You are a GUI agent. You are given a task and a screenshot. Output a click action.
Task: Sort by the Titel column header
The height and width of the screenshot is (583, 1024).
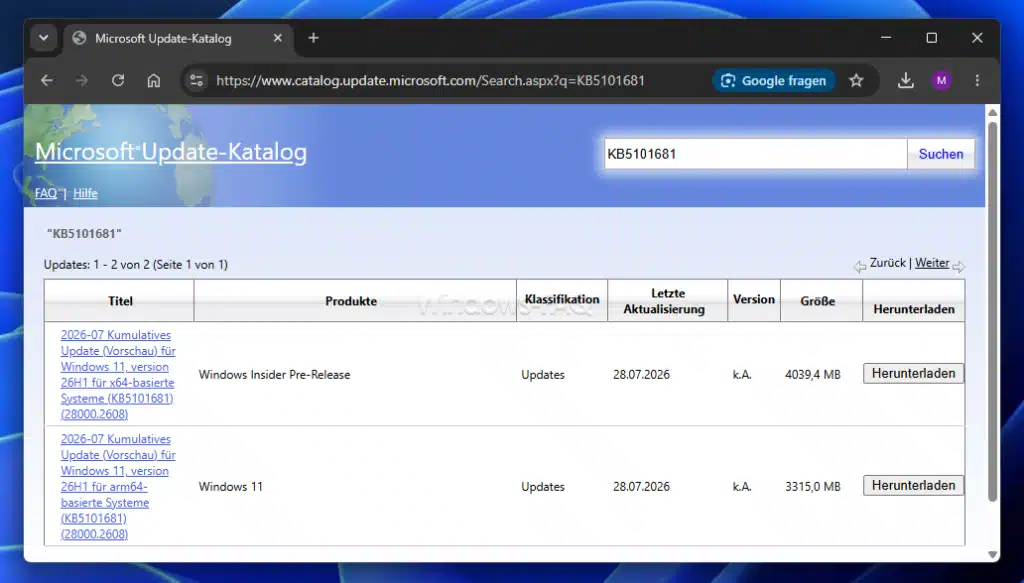point(120,301)
